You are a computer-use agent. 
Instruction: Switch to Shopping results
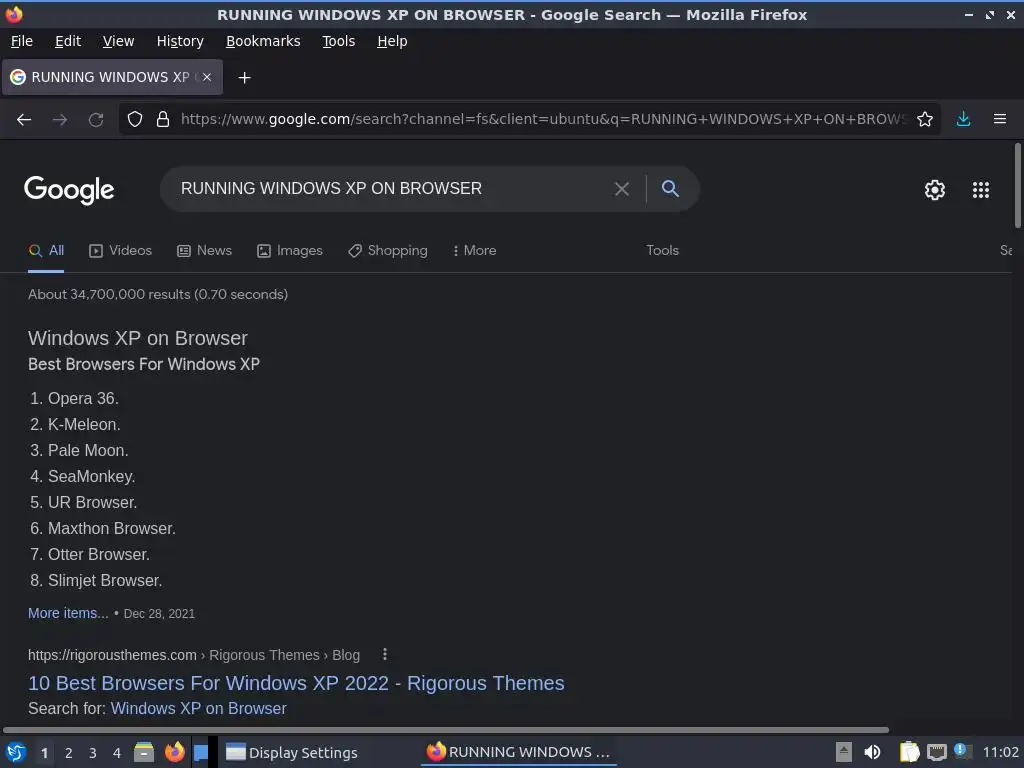click(387, 251)
